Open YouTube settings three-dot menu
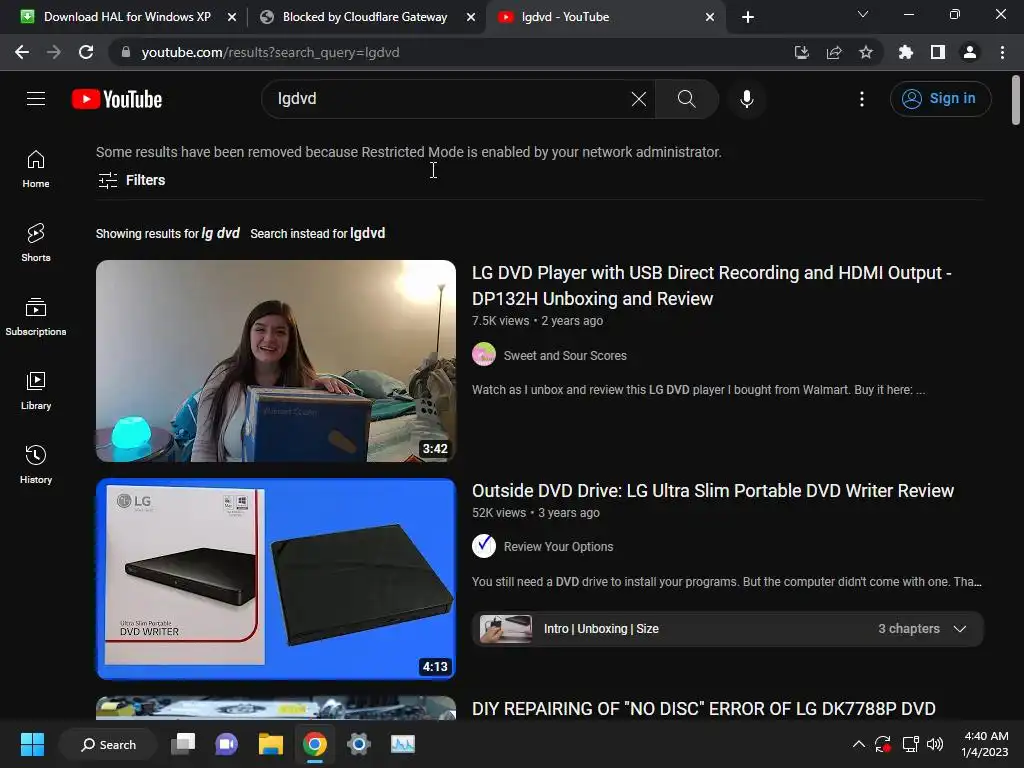 862,99
